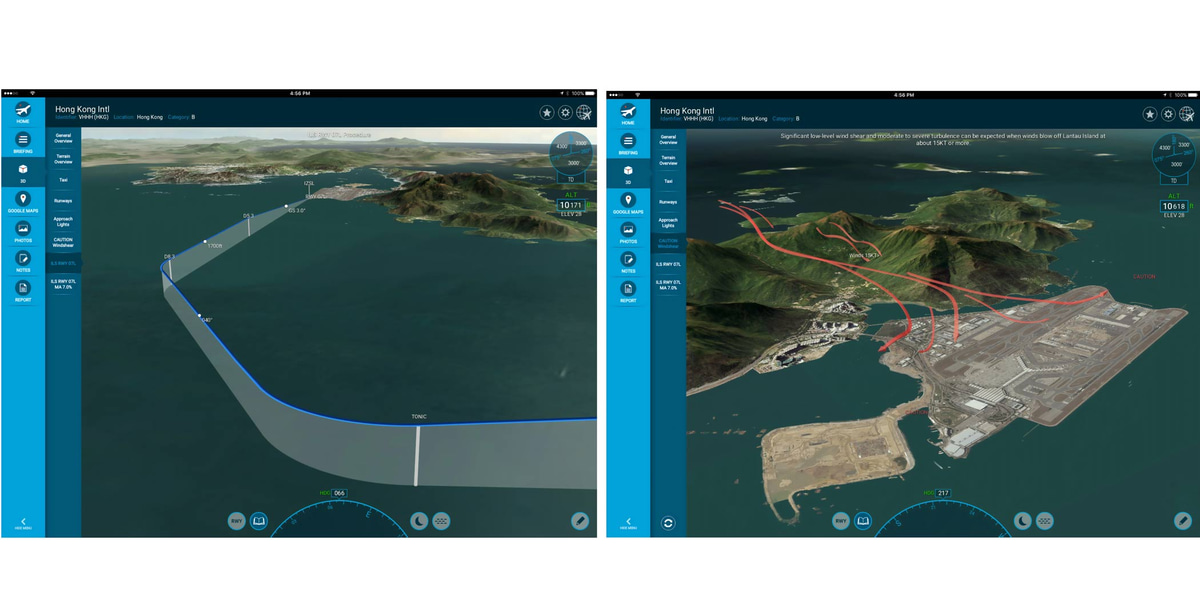Screen dimensions: 1200x600
Task: Open the 3D view from the sidebar
Action: coord(23,170)
